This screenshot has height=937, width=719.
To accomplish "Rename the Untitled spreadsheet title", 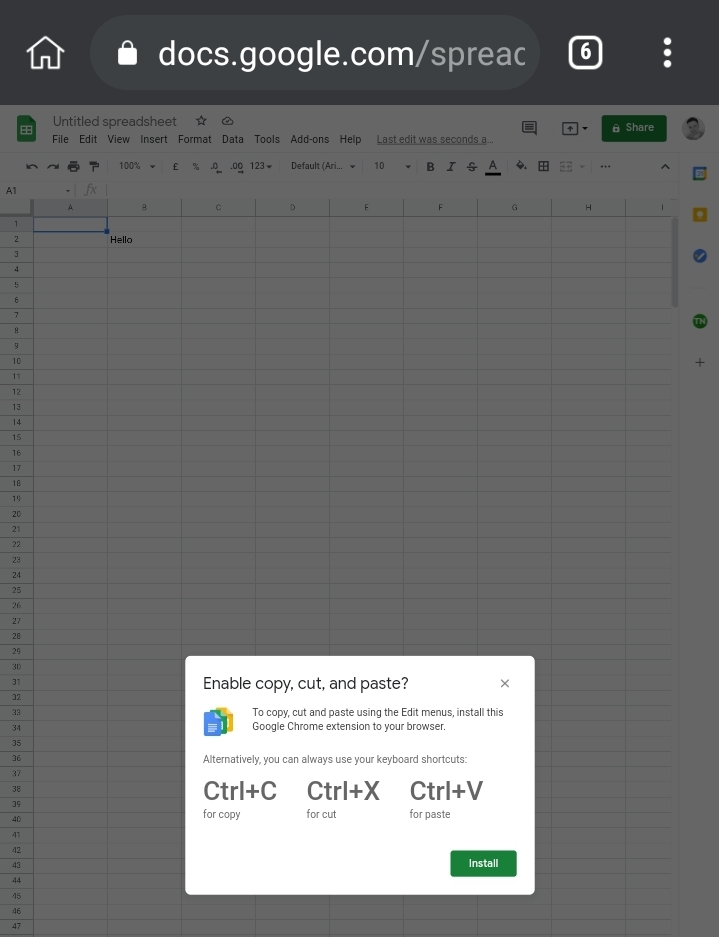I will pyautogui.click(x=115, y=121).
